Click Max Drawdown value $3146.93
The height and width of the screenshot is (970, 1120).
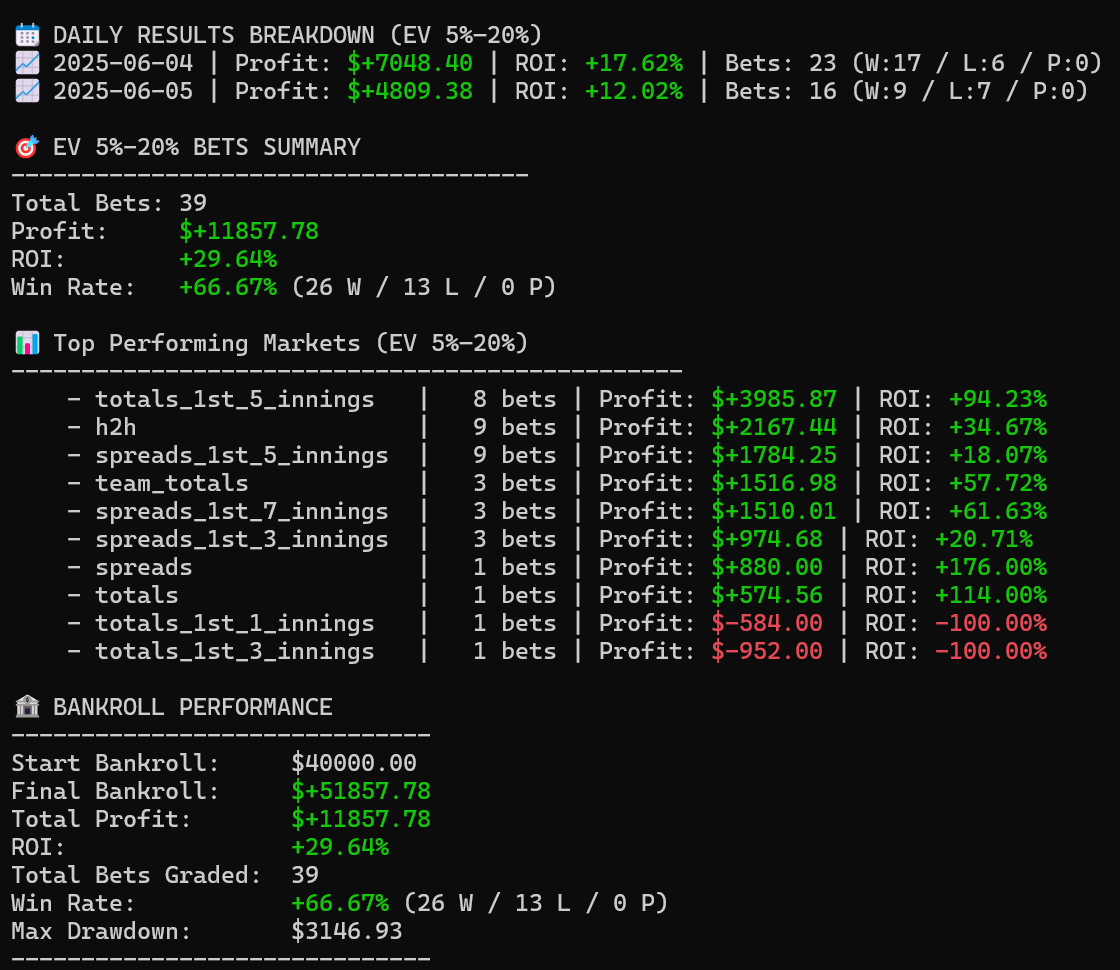(347, 931)
